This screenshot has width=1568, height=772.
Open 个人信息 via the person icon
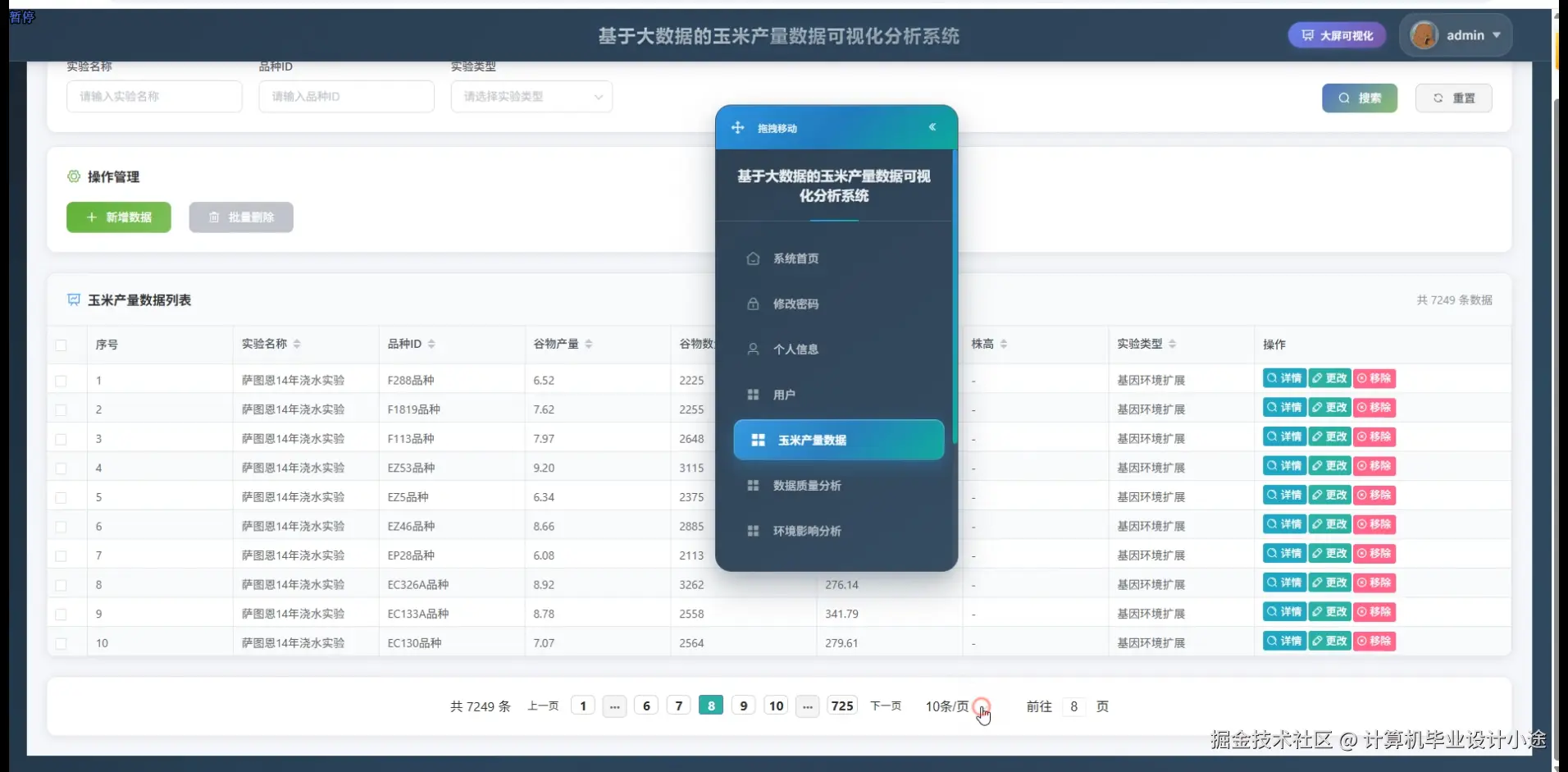coord(754,349)
